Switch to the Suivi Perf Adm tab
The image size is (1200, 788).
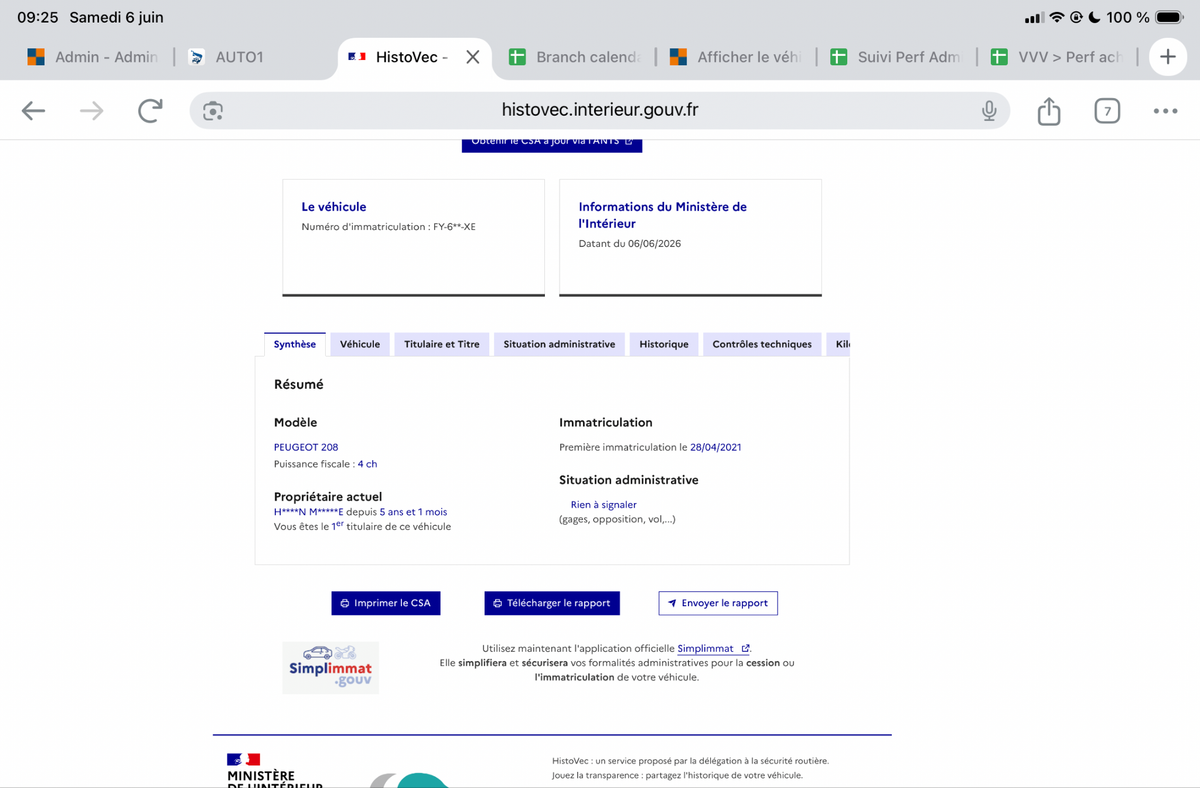896,57
